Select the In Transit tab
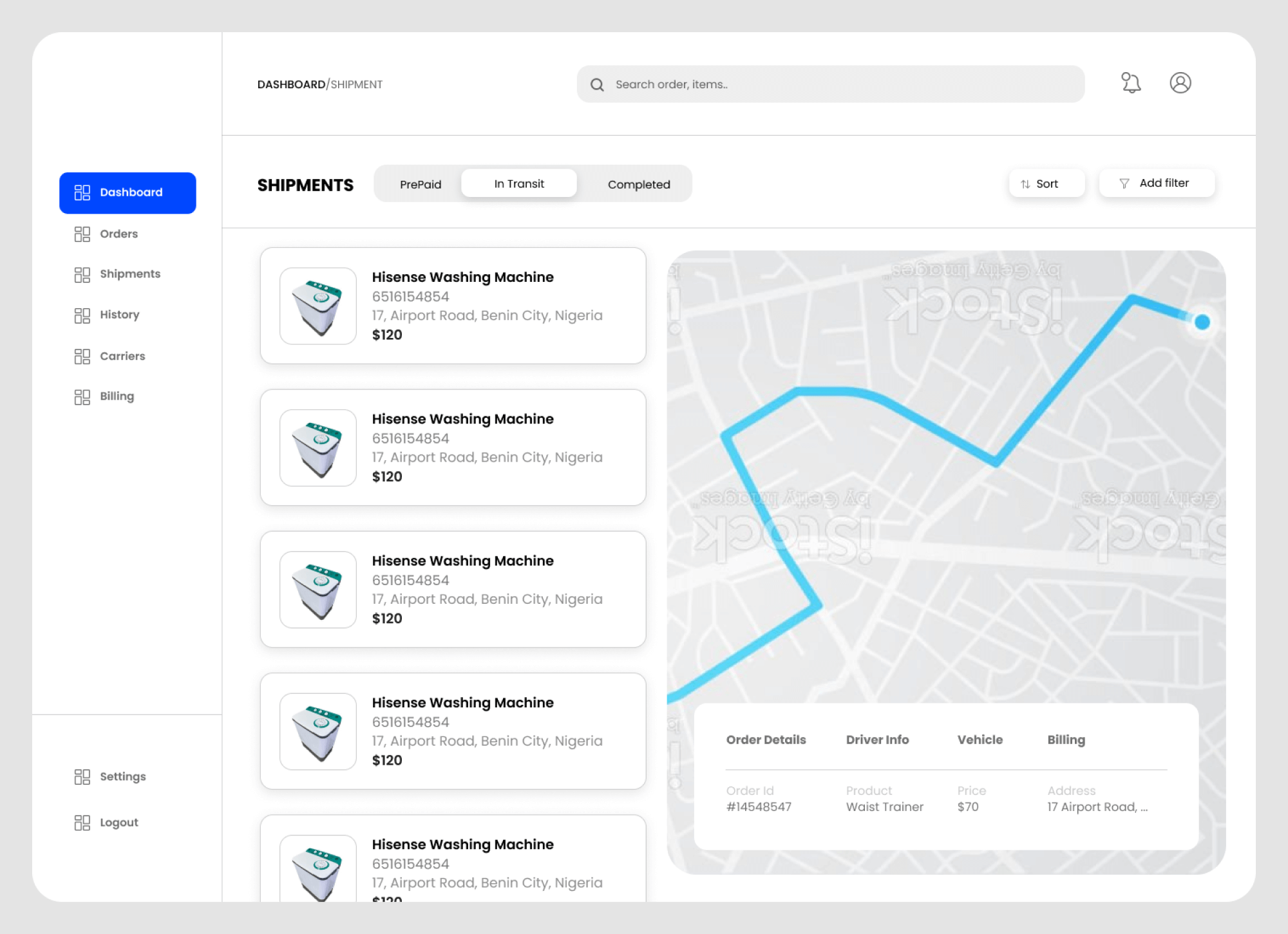This screenshot has width=1288, height=934. [x=518, y=183]
